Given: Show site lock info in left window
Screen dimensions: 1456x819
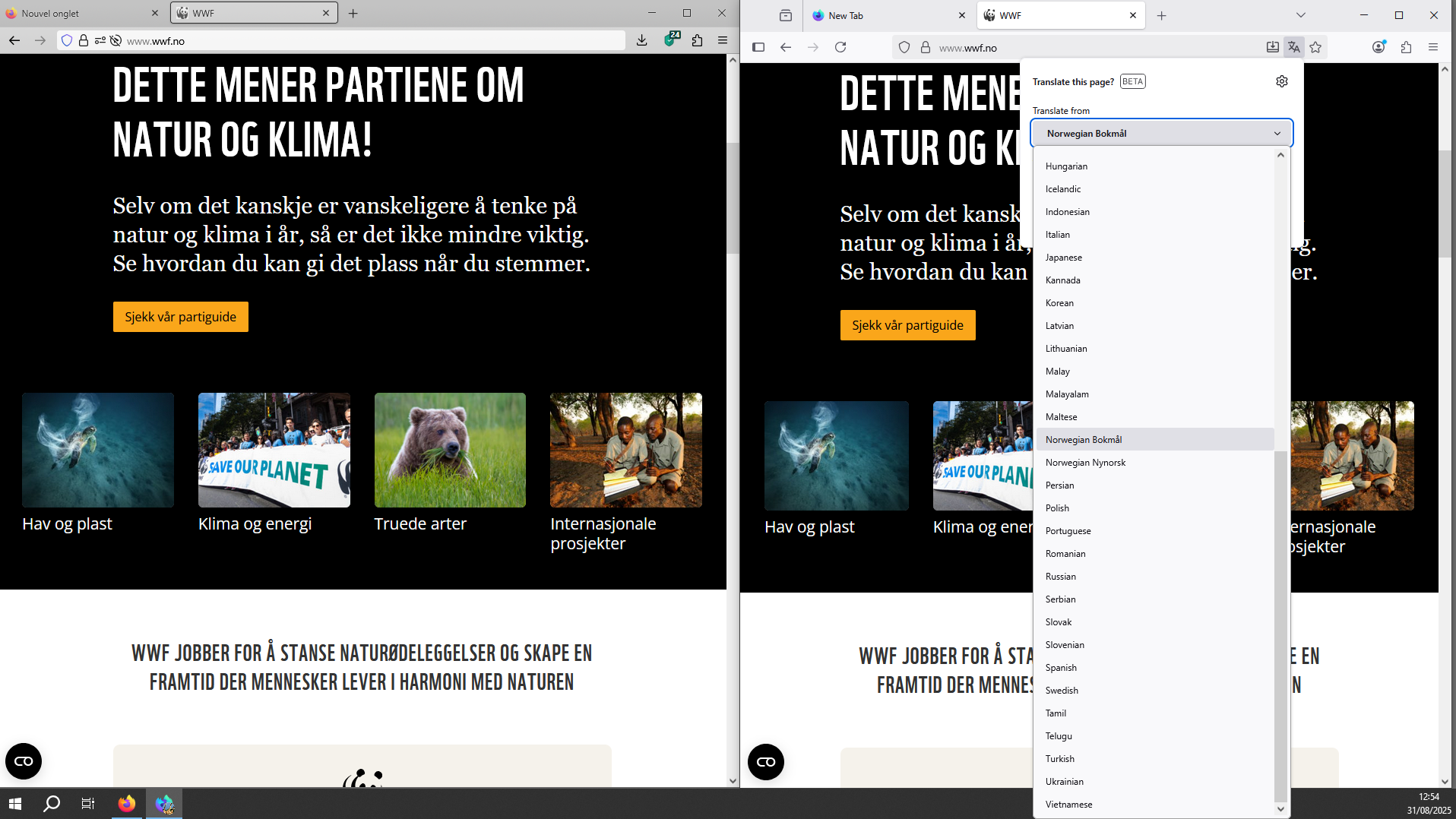Looking at the screenshot, I should 84,41.
